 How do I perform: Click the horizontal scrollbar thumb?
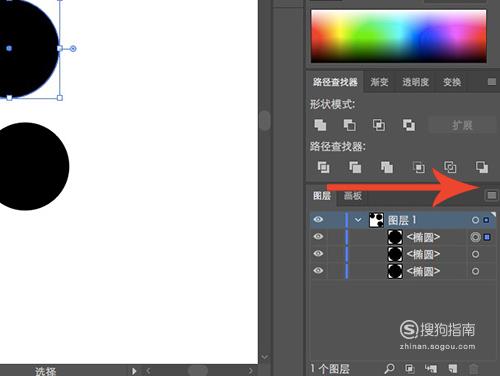tap(197, 371)
